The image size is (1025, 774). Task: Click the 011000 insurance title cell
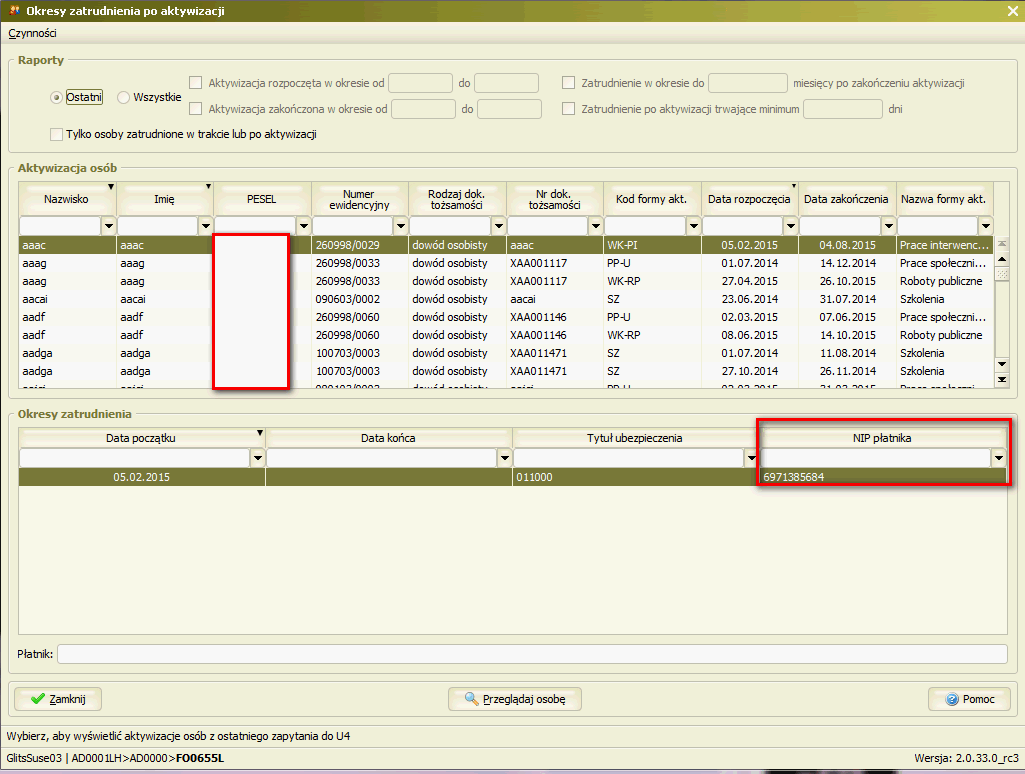click(x=635, y=477)
